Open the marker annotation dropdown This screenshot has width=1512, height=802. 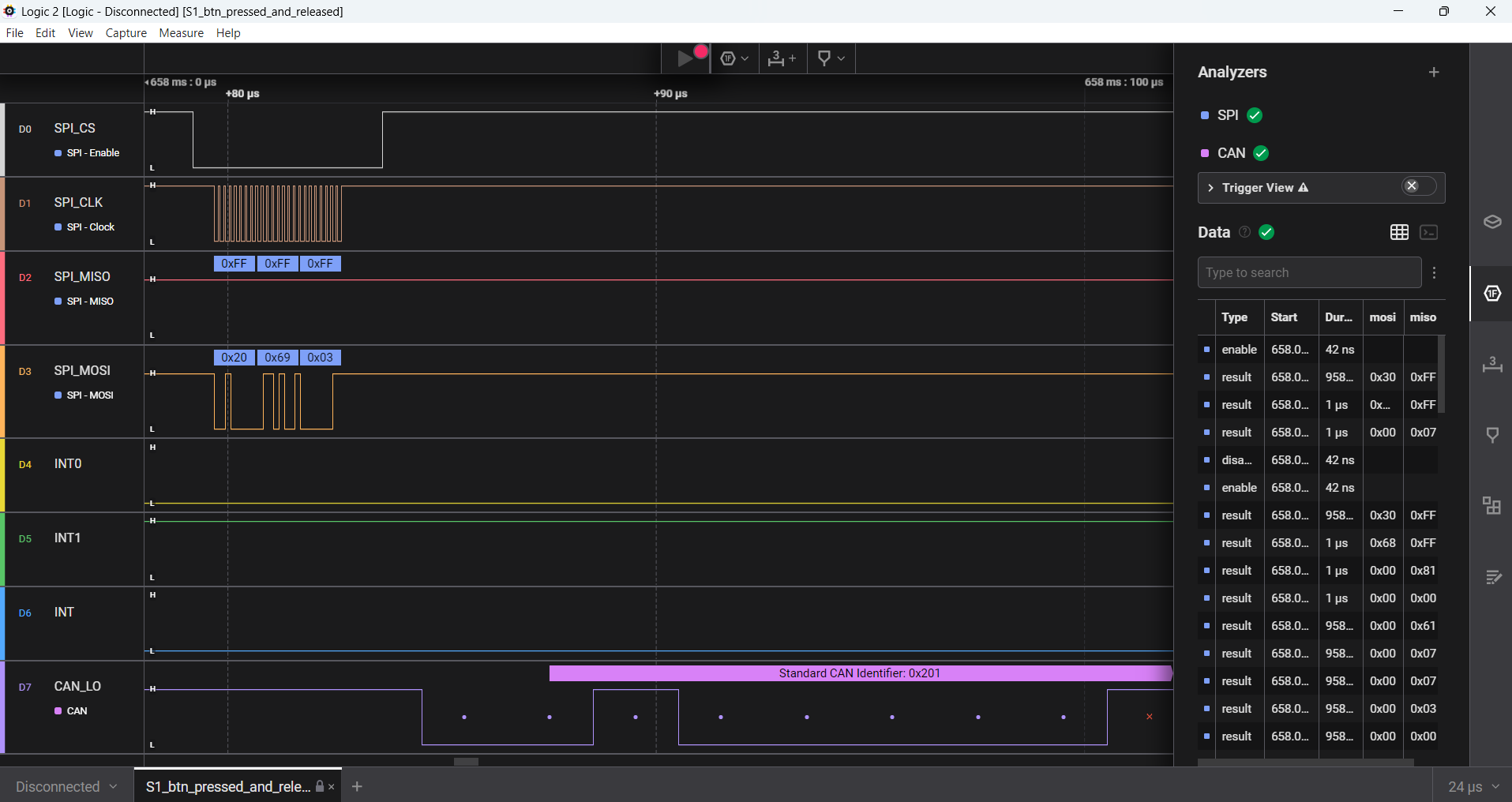click(x=831, y=58)
